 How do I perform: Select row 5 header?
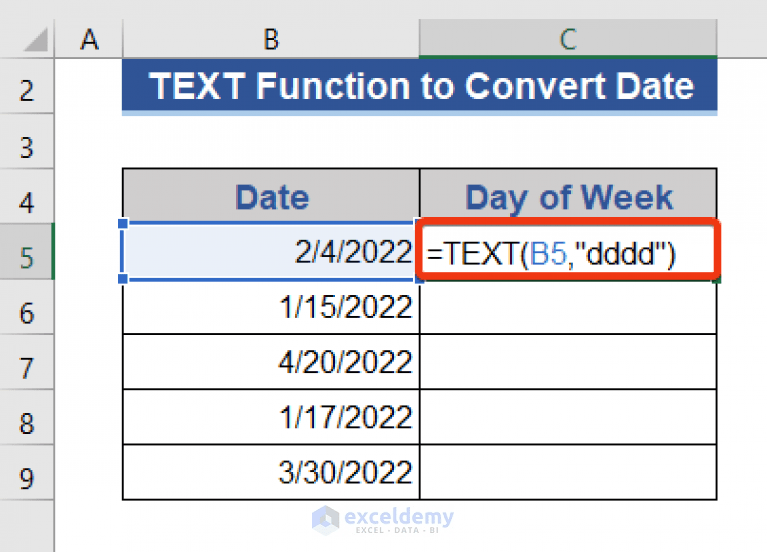(26, 252)
